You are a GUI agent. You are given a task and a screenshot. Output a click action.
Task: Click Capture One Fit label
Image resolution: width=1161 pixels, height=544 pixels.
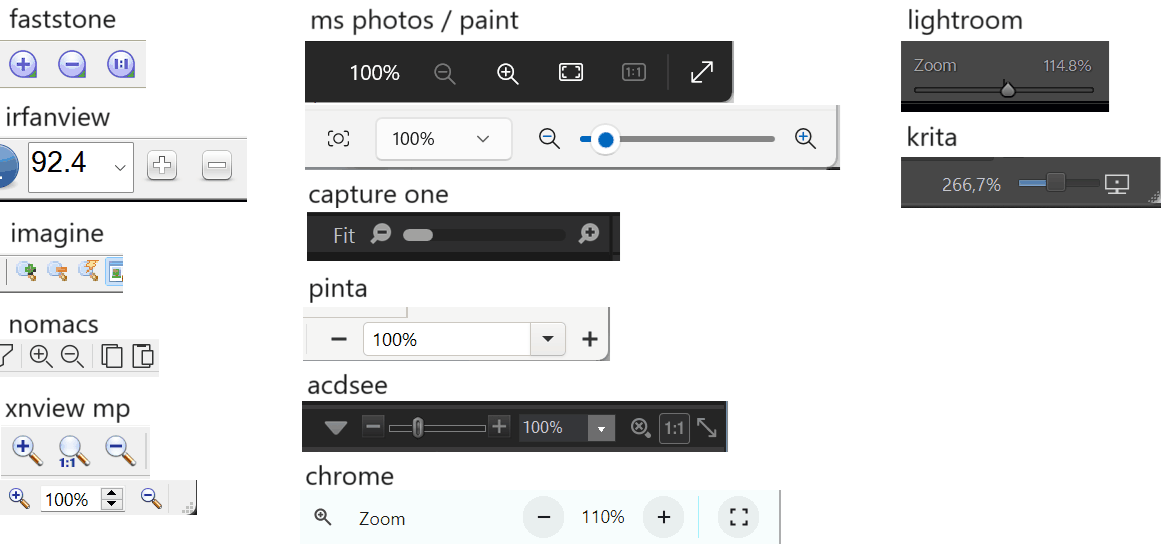point(344,236)
